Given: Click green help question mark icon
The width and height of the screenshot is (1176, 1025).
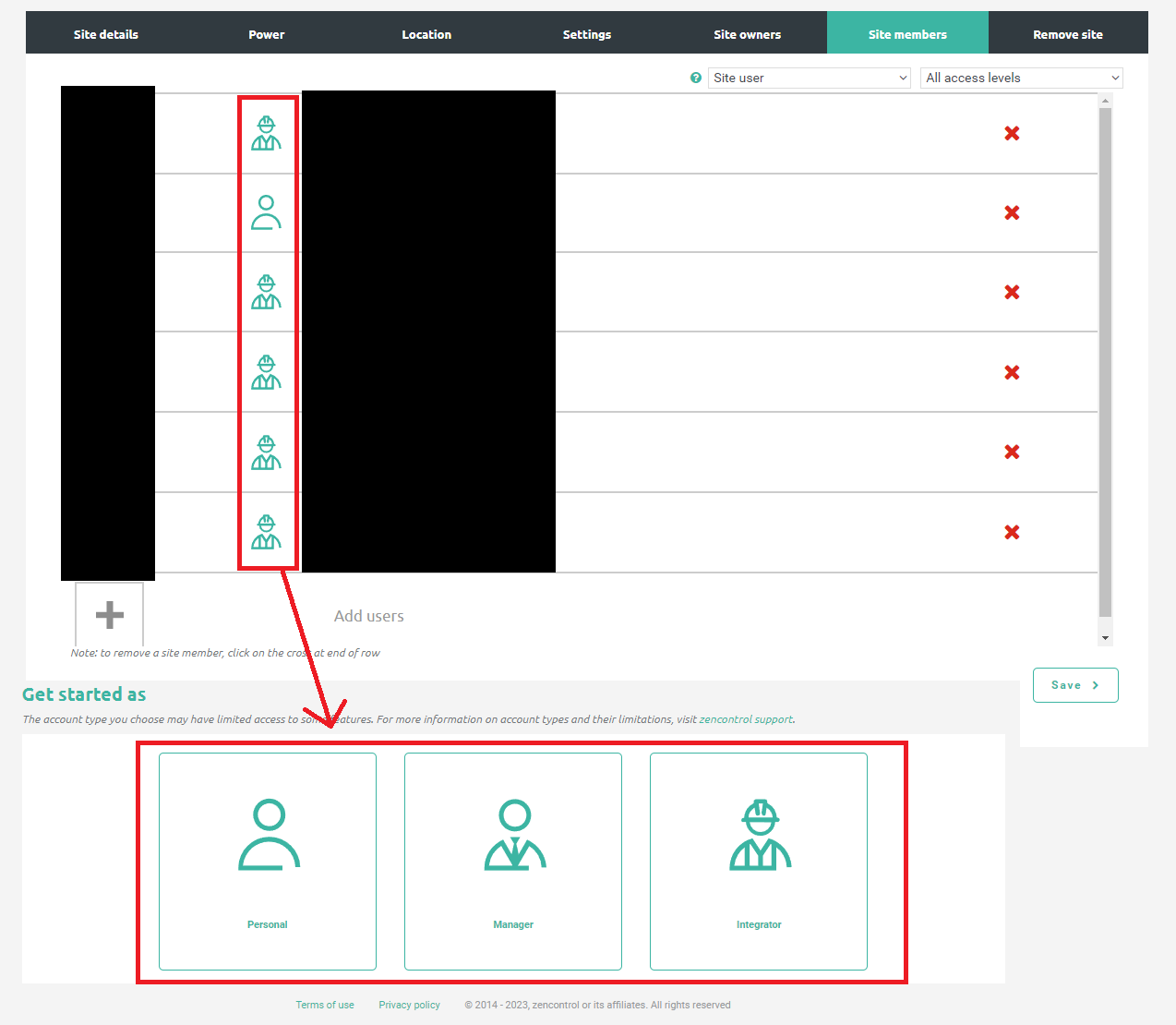Looking at the screenshot, I should click(696, 78).
